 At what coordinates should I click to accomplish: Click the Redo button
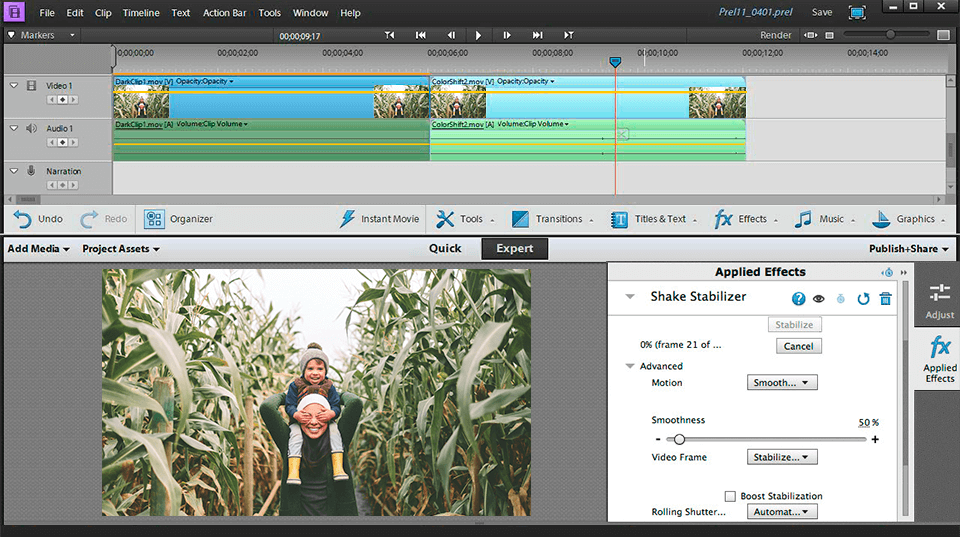click(104, 219)
